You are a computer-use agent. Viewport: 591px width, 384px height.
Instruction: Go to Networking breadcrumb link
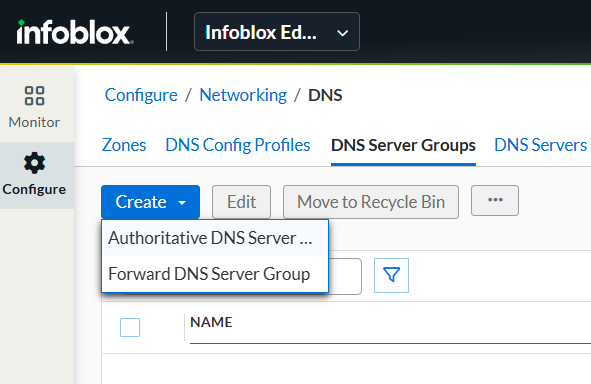pyautogui.click(x=243, y=95)
